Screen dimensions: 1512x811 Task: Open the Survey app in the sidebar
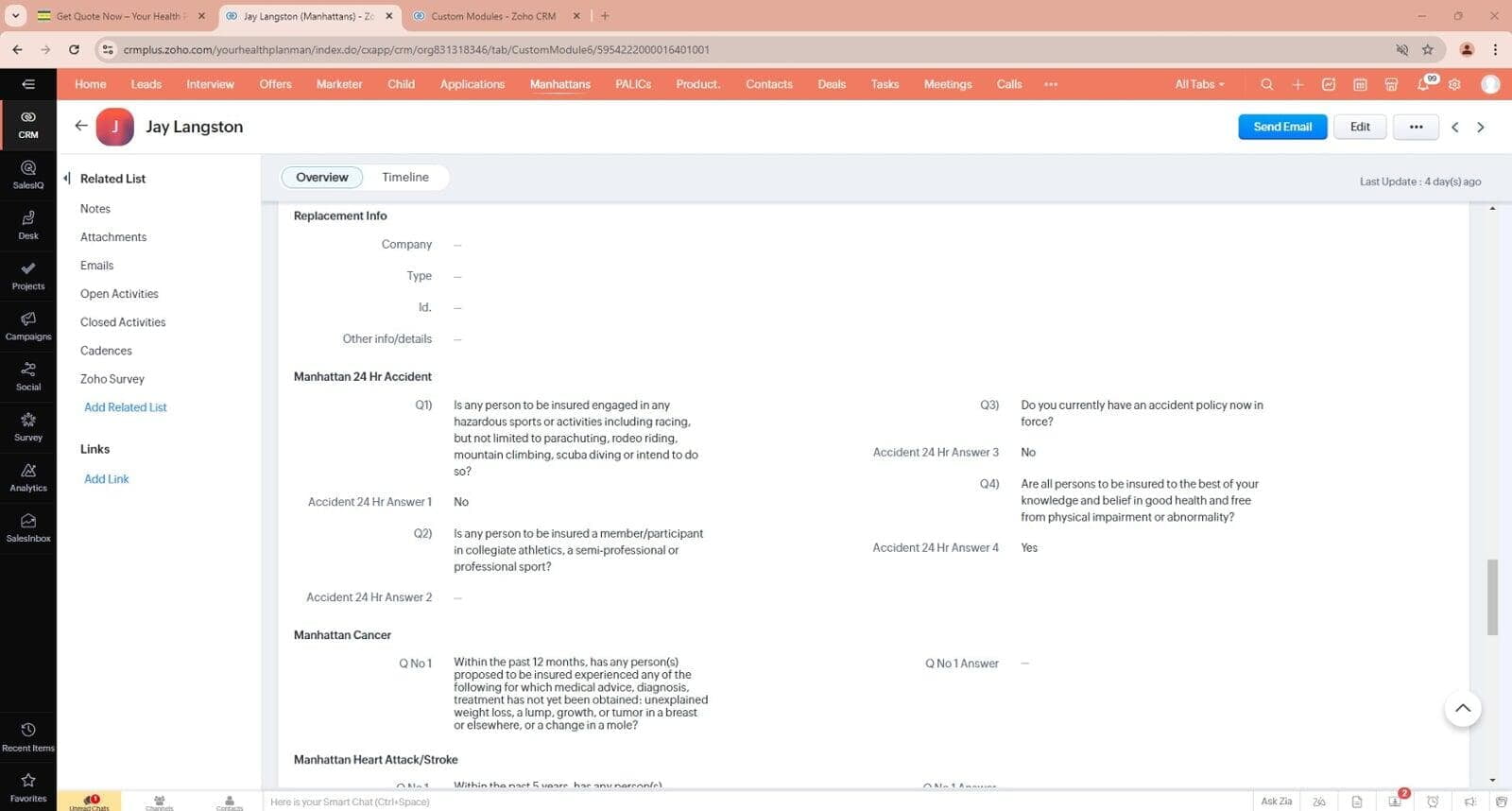click(x=28, y=427)
